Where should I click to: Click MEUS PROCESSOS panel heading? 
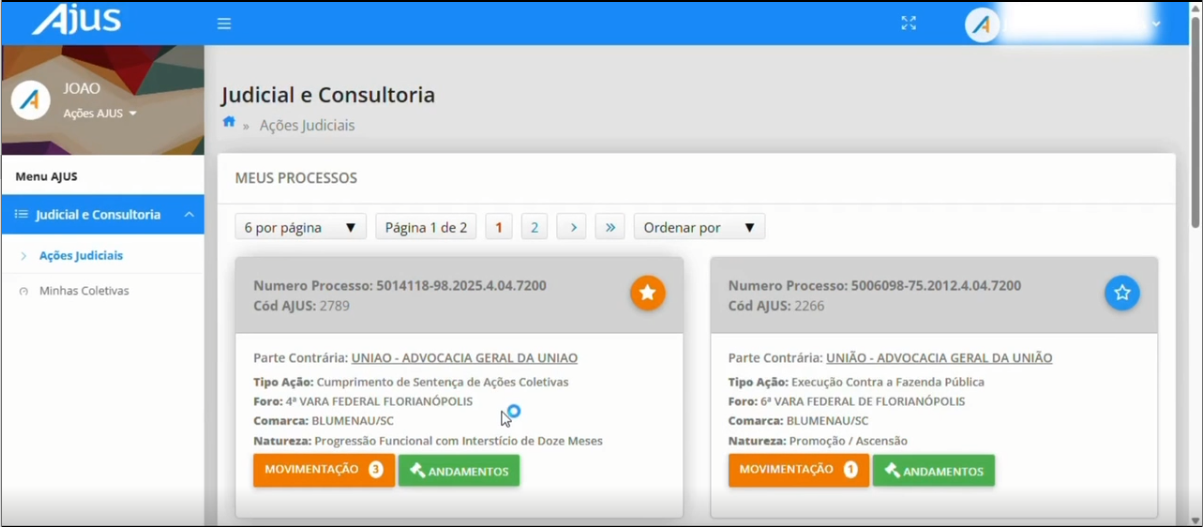pos(296,178)
